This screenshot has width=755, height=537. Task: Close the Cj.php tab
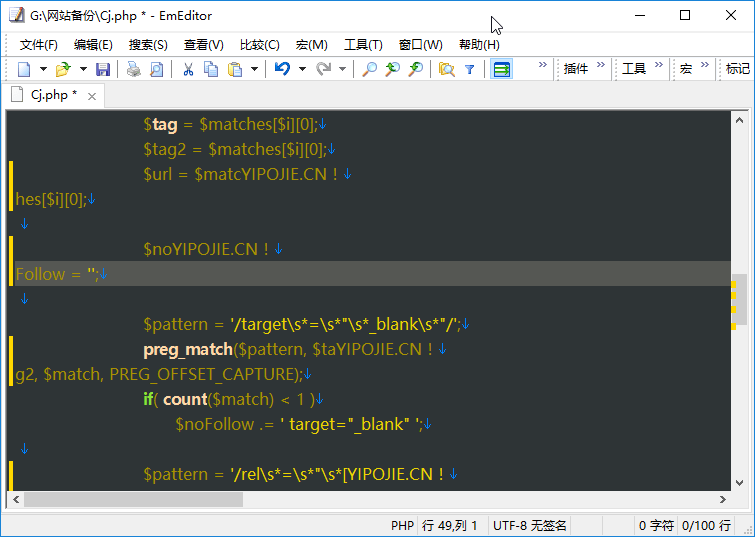pos(92,96)
